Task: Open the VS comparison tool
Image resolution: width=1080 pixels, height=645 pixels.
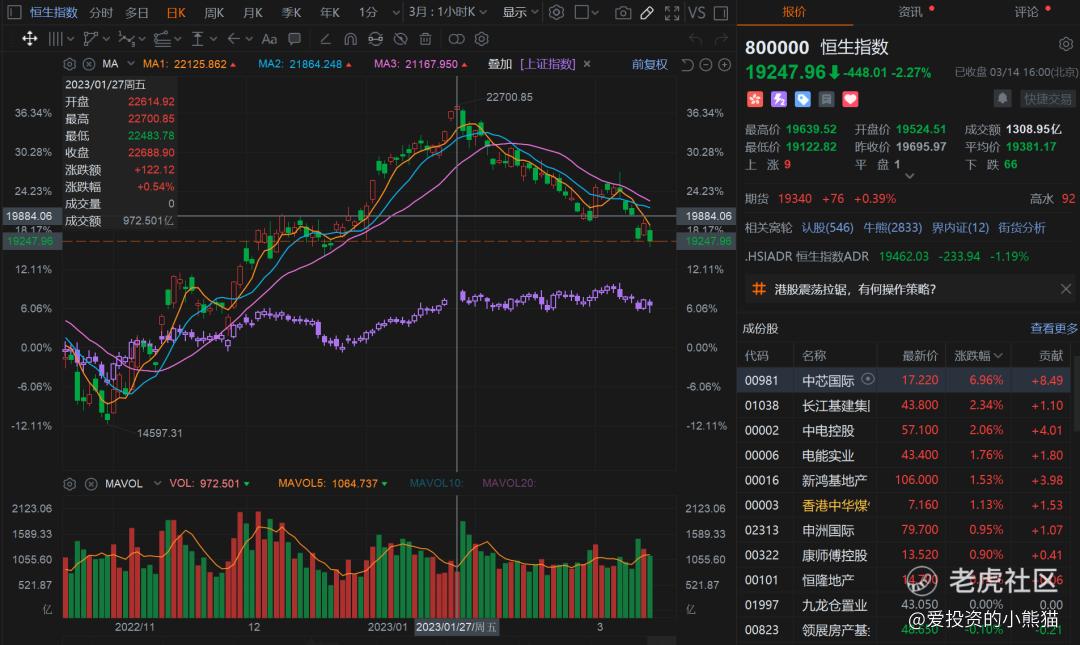Action: (x=696, y=12)
